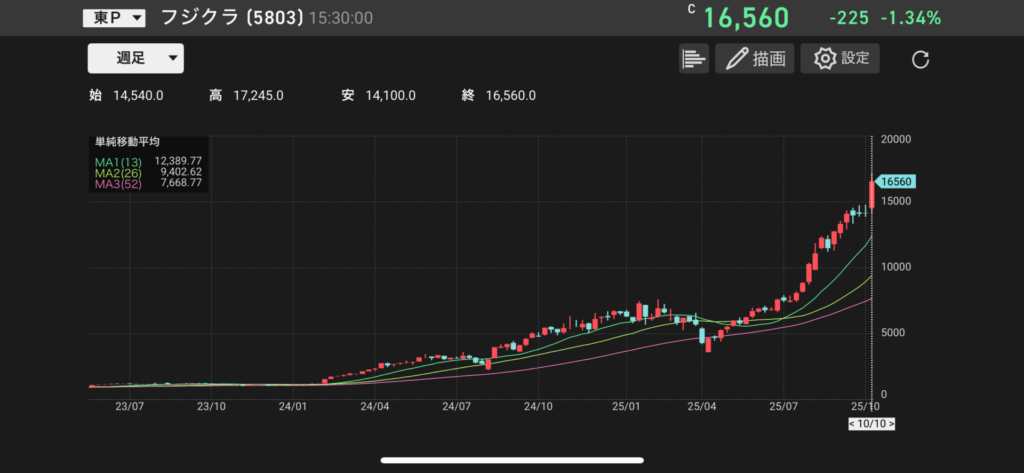Open 設定 settings with gear icon
The image size is (1024, 473).
pyautogui.click(x=841, y=59)
